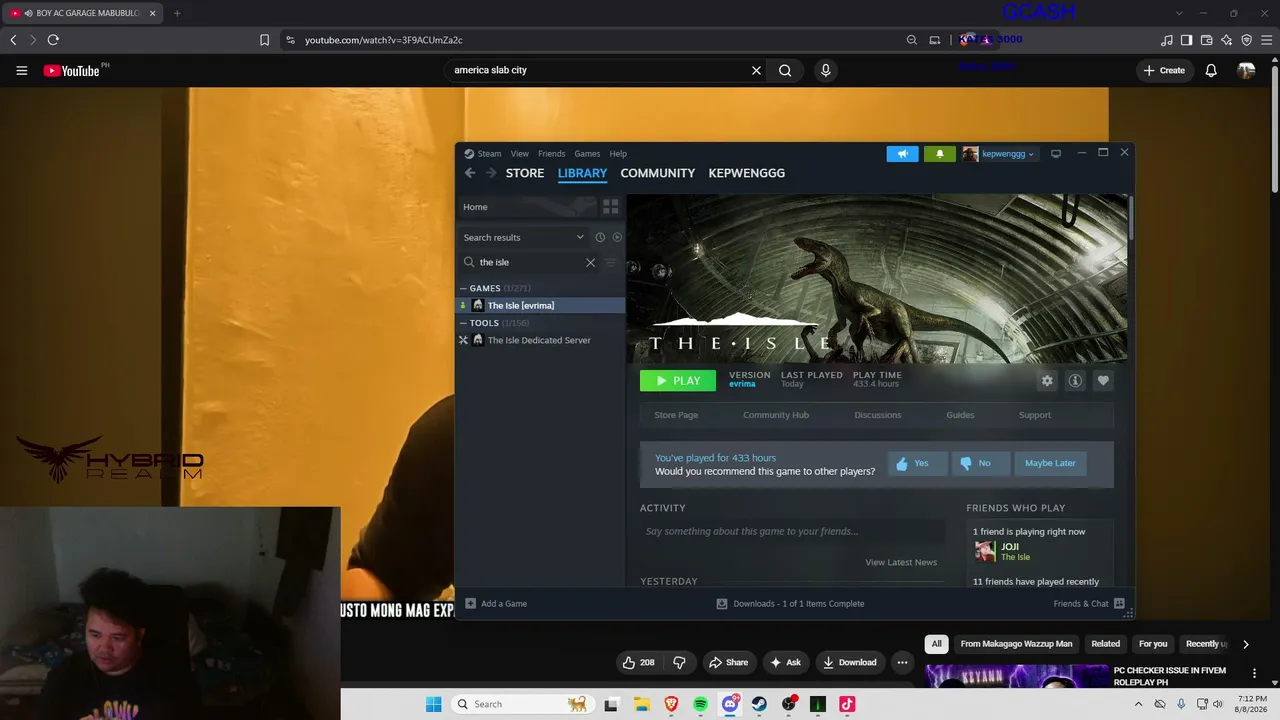
Task: Select The Isle Dedicated Server tool
Action: (x=541, y=340)
